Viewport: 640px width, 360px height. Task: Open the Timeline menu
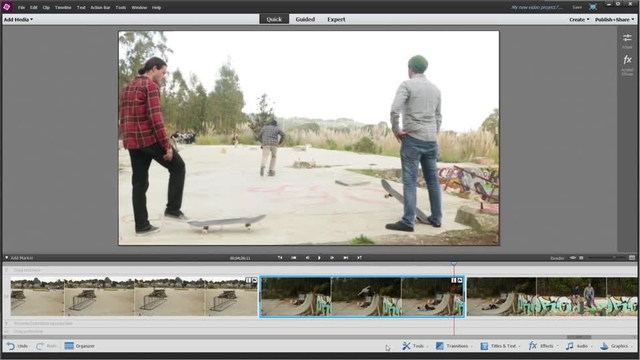(63, 7)
